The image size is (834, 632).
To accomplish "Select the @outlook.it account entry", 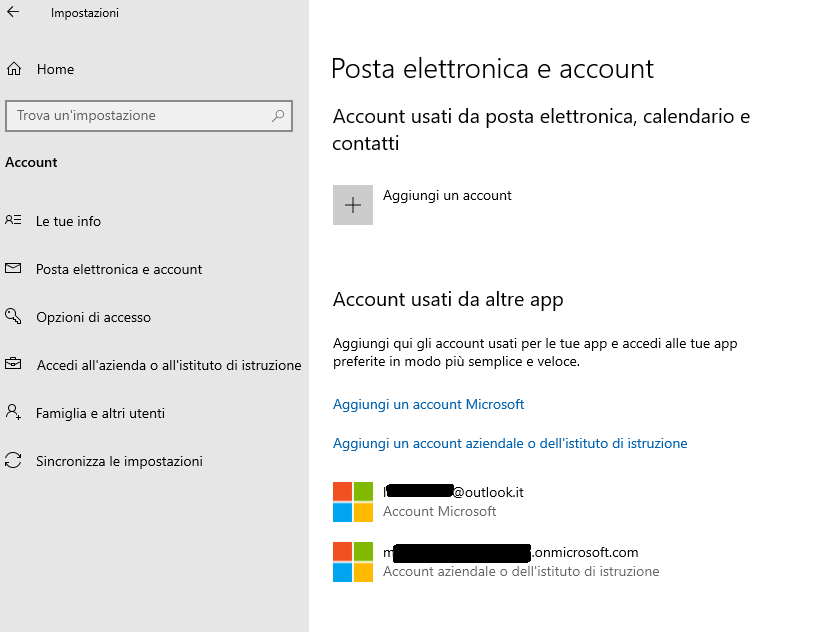I will click(x=428, y=502).
